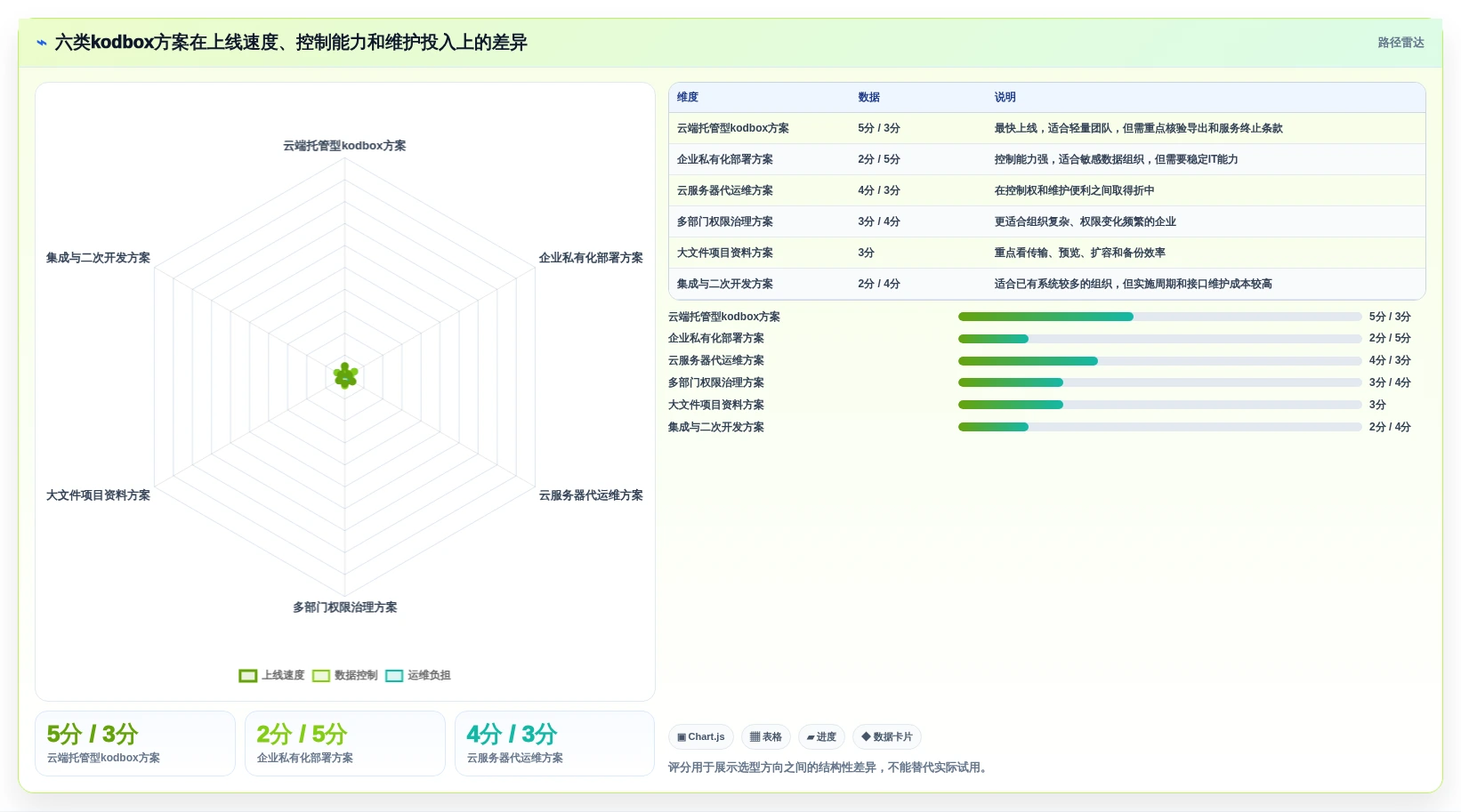The width and height of the screenshot is (1461, 812).
Task: Toggle the 运维负担 legend swatch
Action: tap(394, 676)
